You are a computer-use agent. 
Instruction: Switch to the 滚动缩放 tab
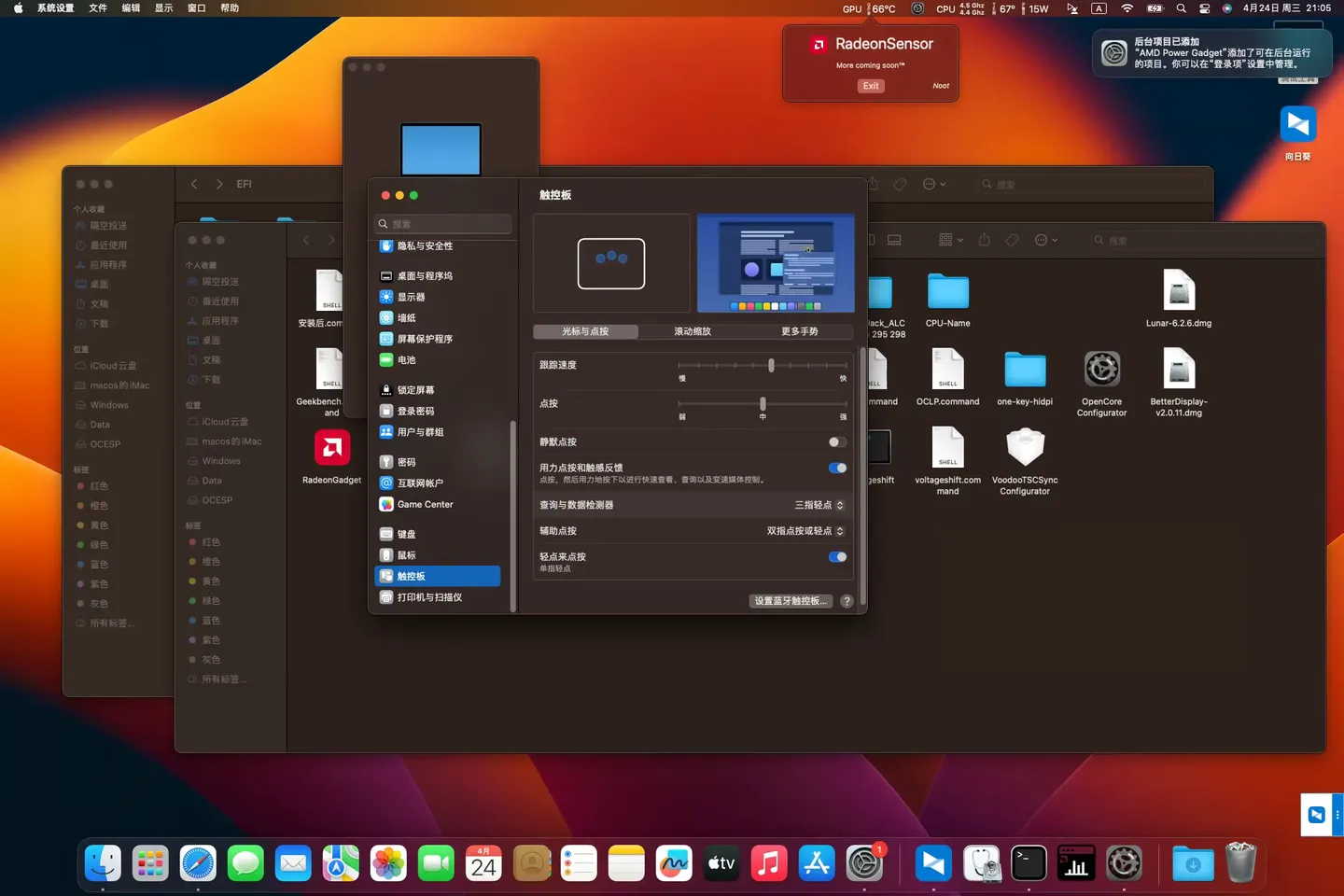pyautogui.click(x=693, y=331)
